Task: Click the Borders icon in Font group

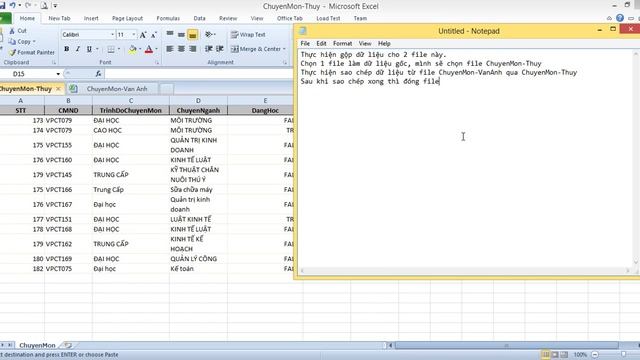Action: point(111,49)
